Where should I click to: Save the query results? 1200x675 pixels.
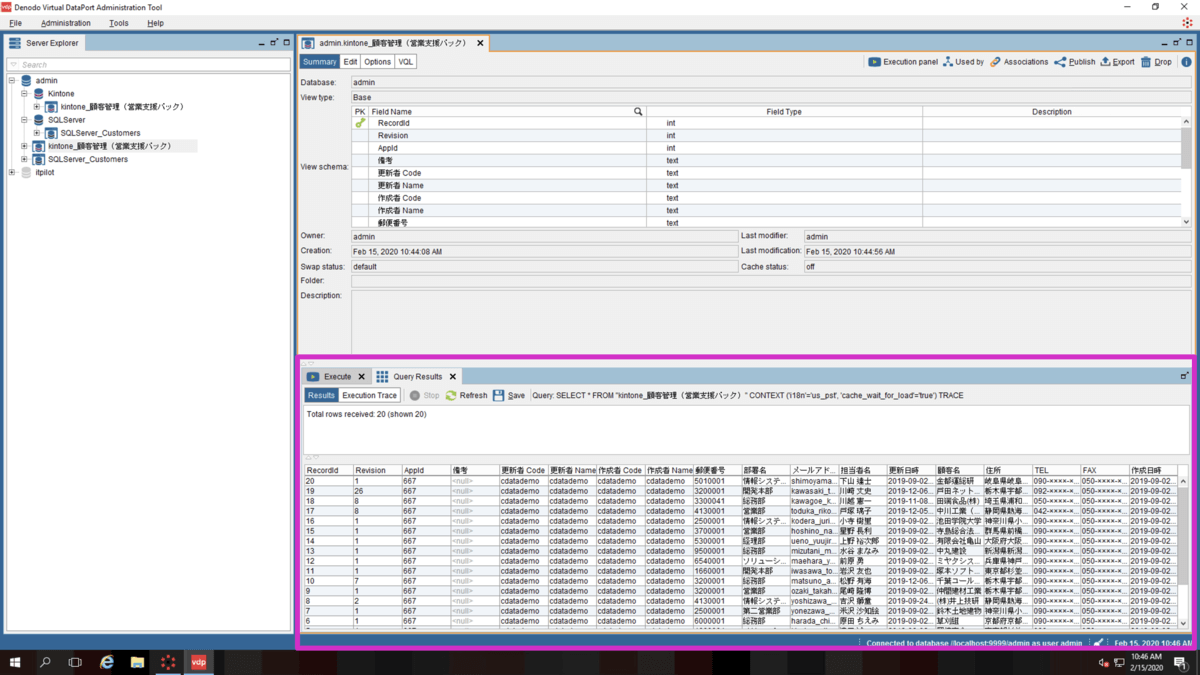(508, 395)
